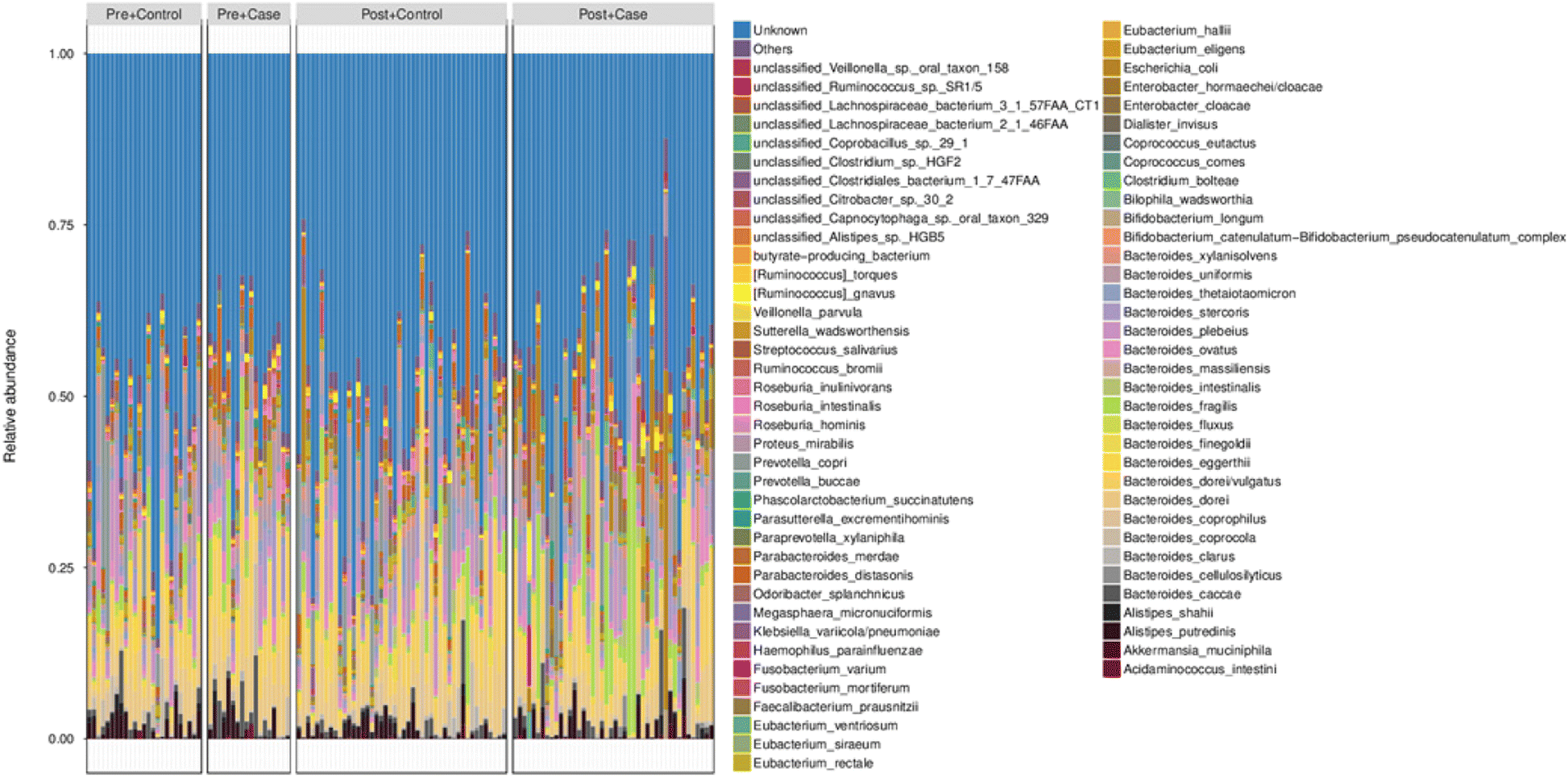Click the butyrate-producing_bacterium legend label

841,256
